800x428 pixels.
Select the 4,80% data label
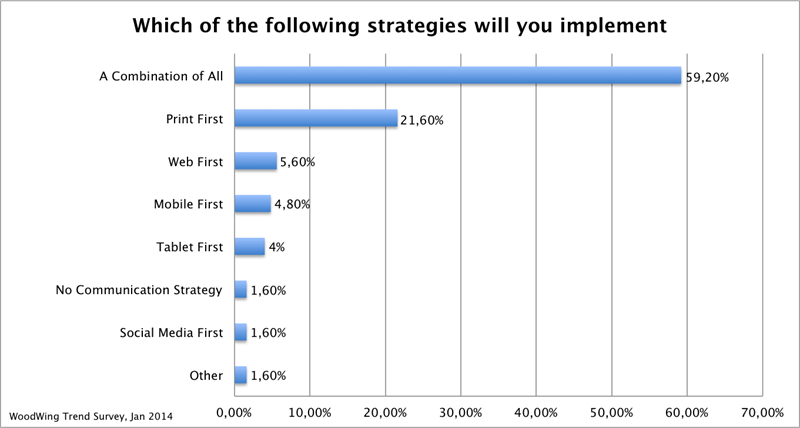pos(293,205)
